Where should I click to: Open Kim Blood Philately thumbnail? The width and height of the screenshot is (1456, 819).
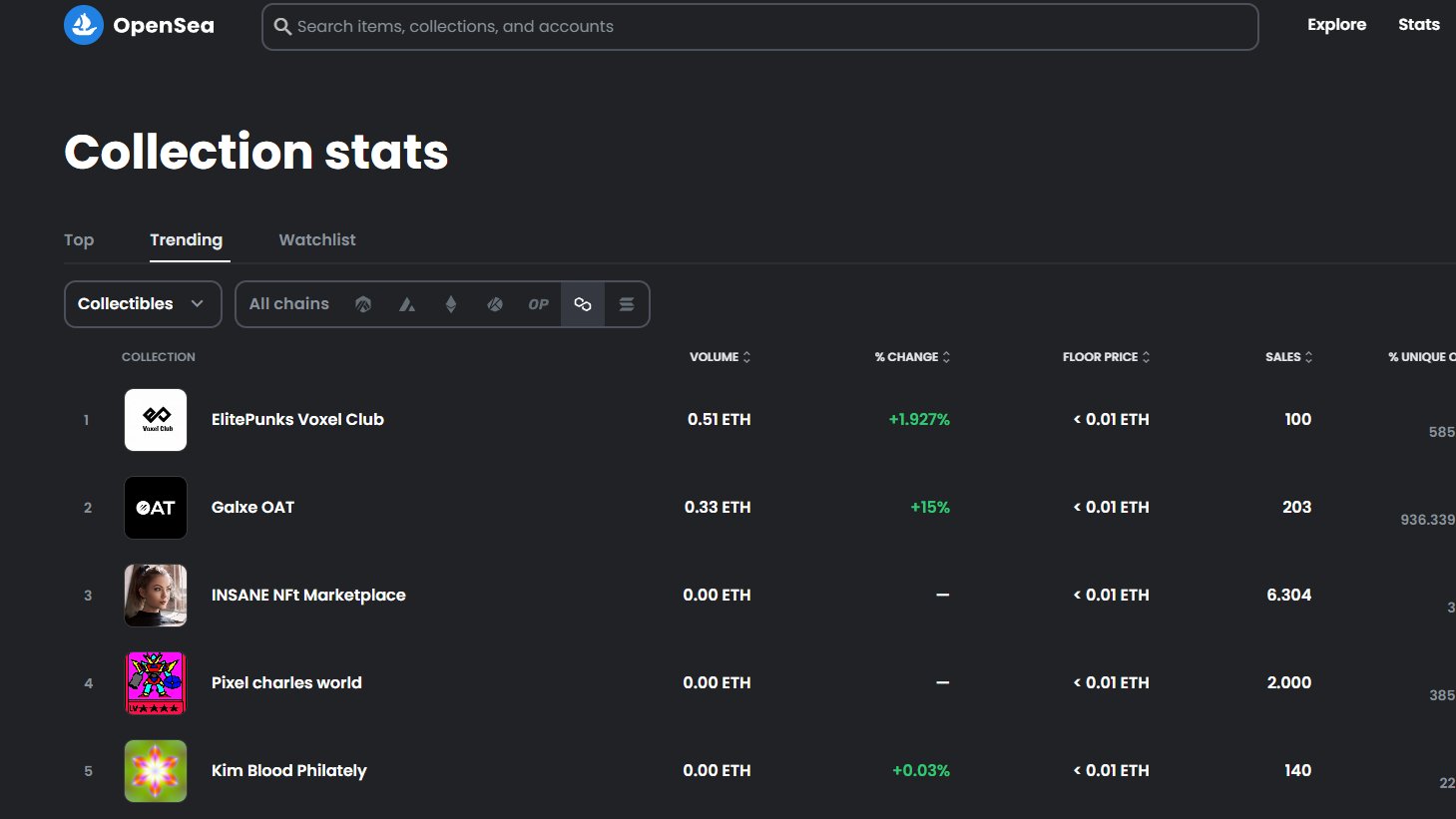click(x=156, y=771)
